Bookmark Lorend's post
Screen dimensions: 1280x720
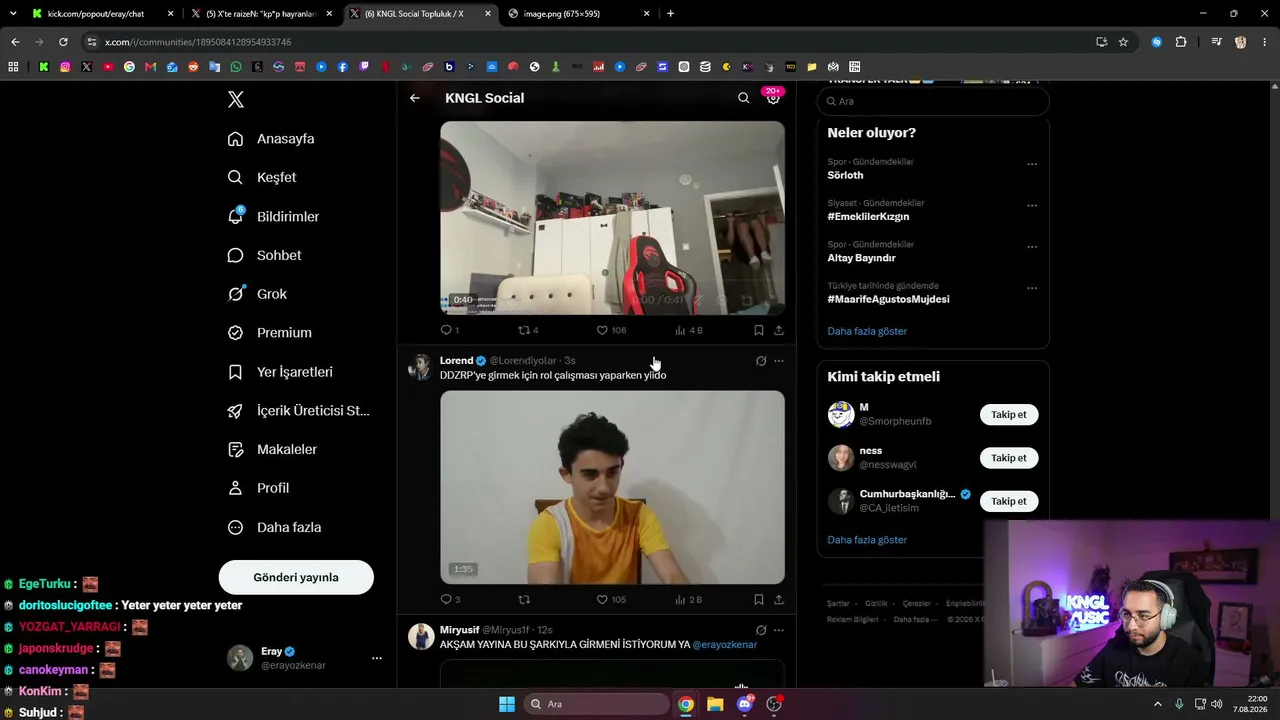759,600
